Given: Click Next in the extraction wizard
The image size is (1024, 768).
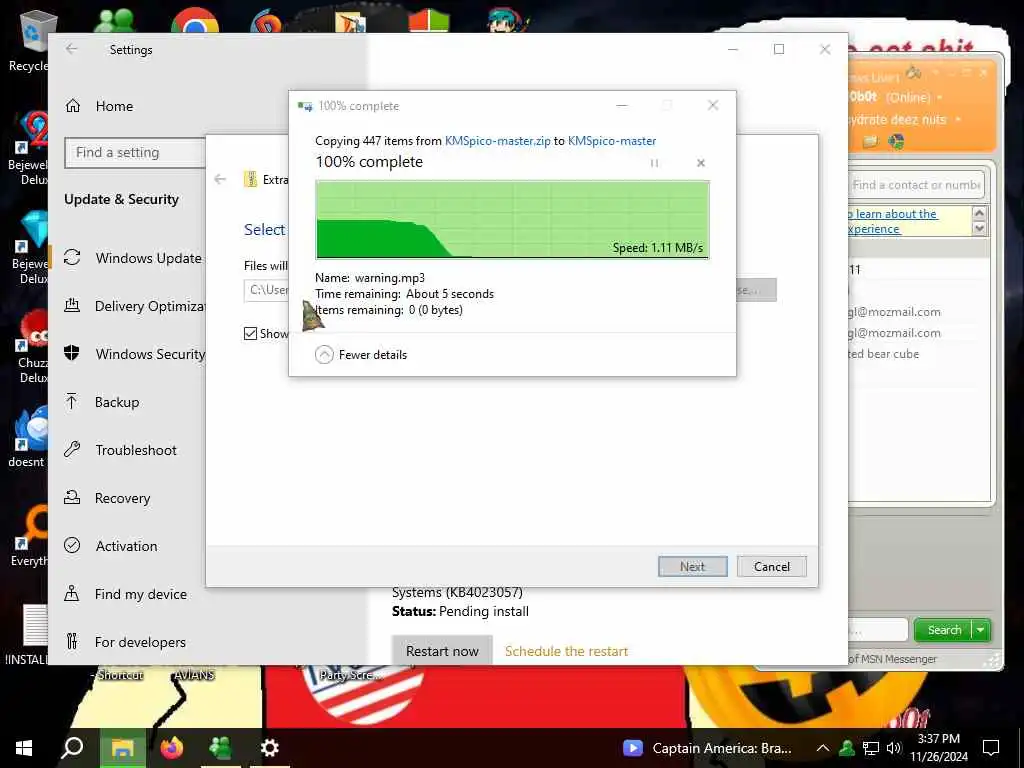Looking at the screenshot, I should 692,566.
